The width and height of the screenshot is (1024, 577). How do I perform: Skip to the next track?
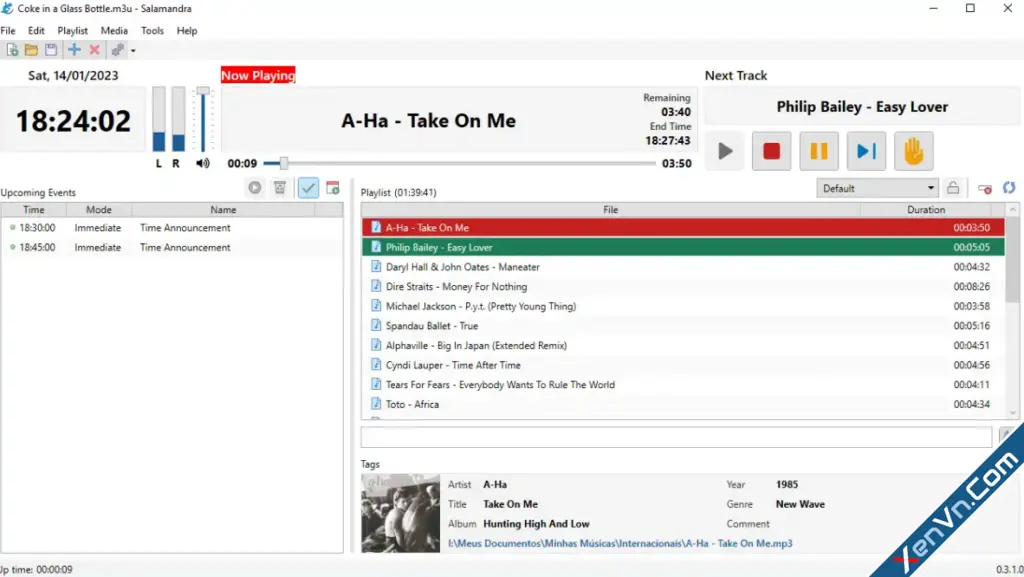click(867, 151)
